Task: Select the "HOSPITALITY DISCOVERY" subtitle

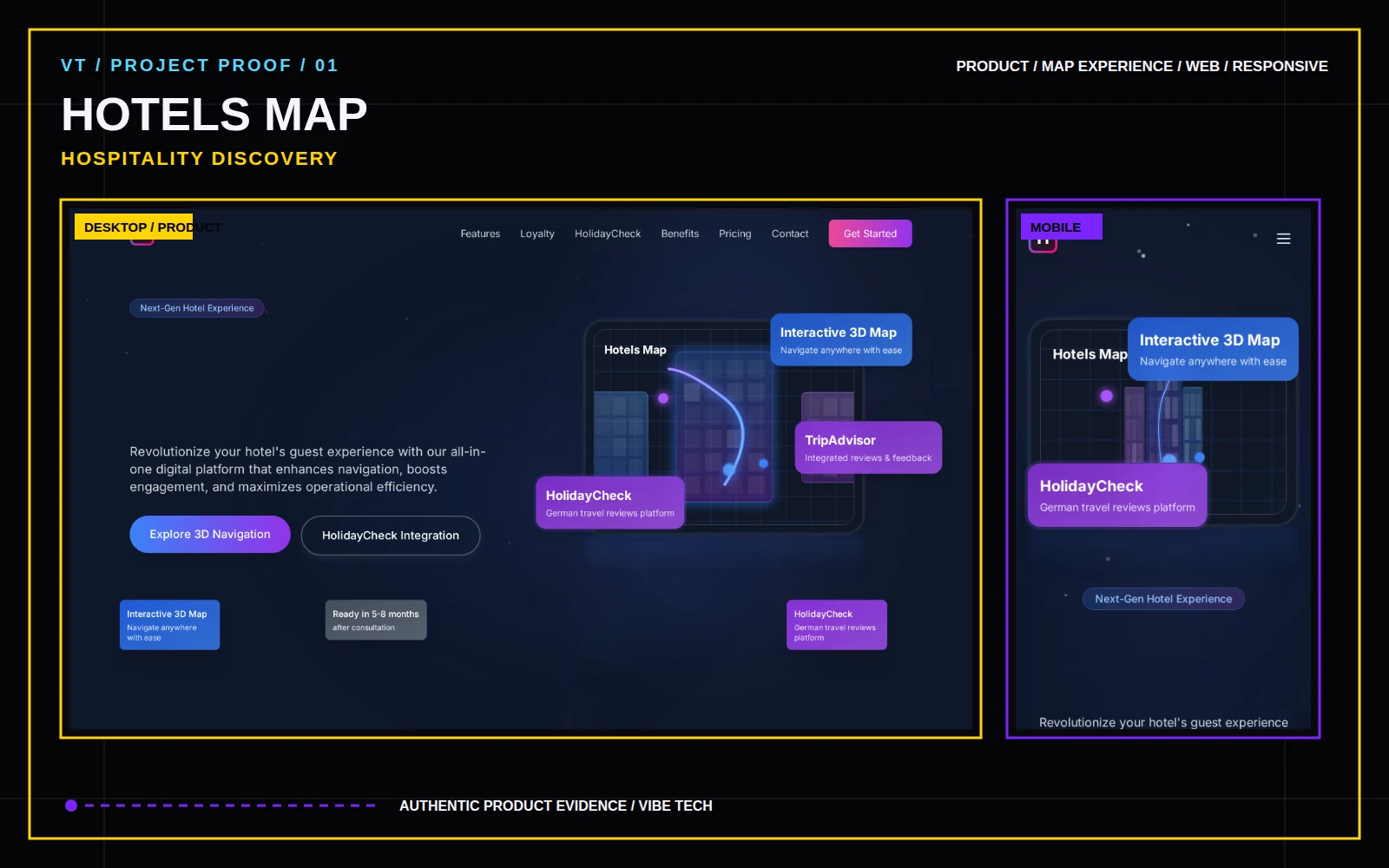Action: 199,159
